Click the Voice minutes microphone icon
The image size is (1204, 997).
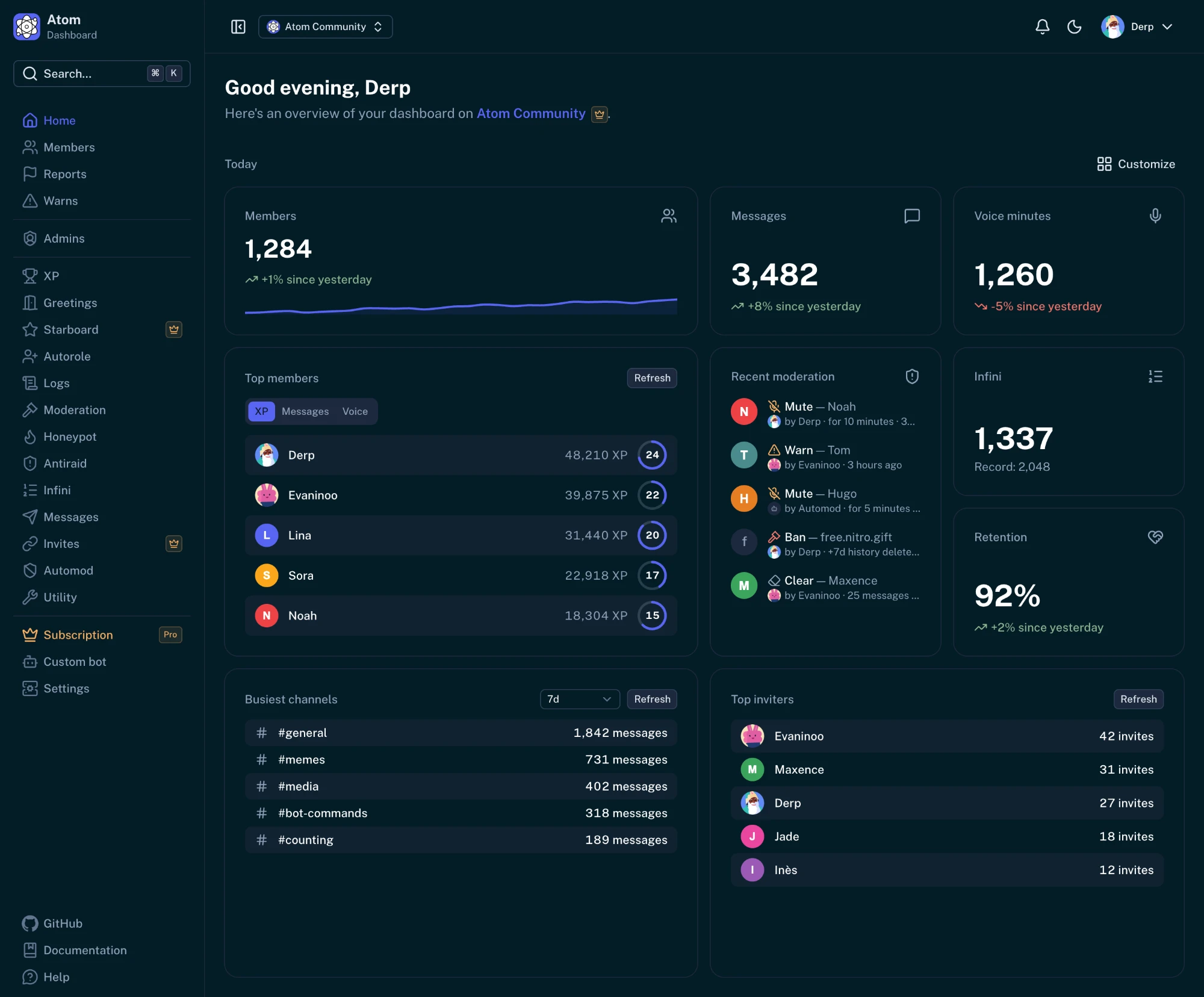pyautogui.click(x=1155, y=216)
